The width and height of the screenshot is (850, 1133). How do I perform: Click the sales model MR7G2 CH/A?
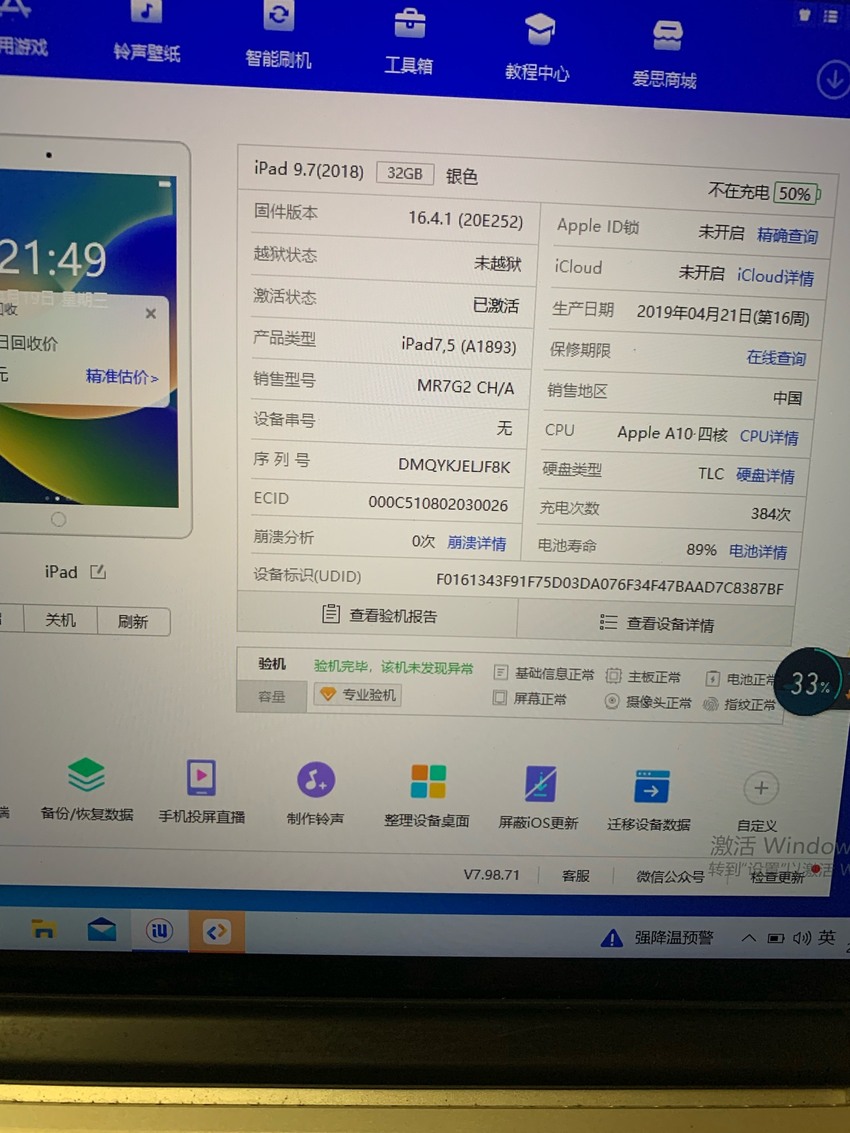tap(465, 387)
